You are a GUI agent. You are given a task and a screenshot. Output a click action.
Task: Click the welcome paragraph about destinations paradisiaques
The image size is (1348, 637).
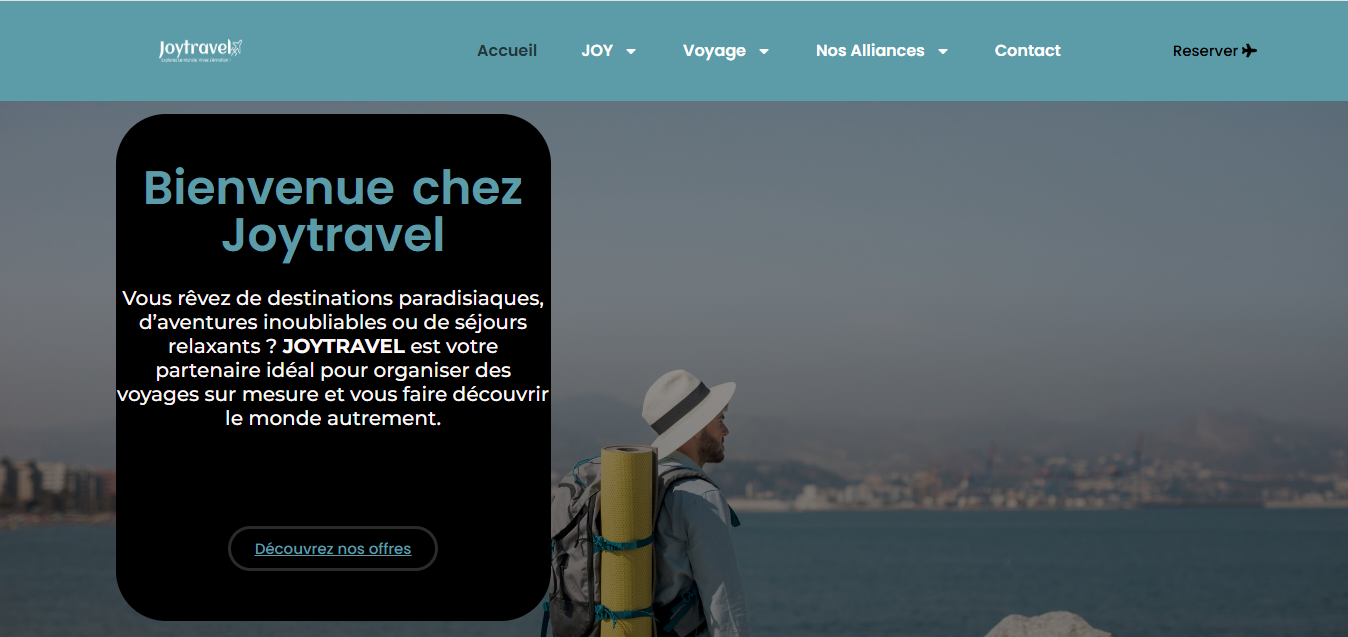333,358
